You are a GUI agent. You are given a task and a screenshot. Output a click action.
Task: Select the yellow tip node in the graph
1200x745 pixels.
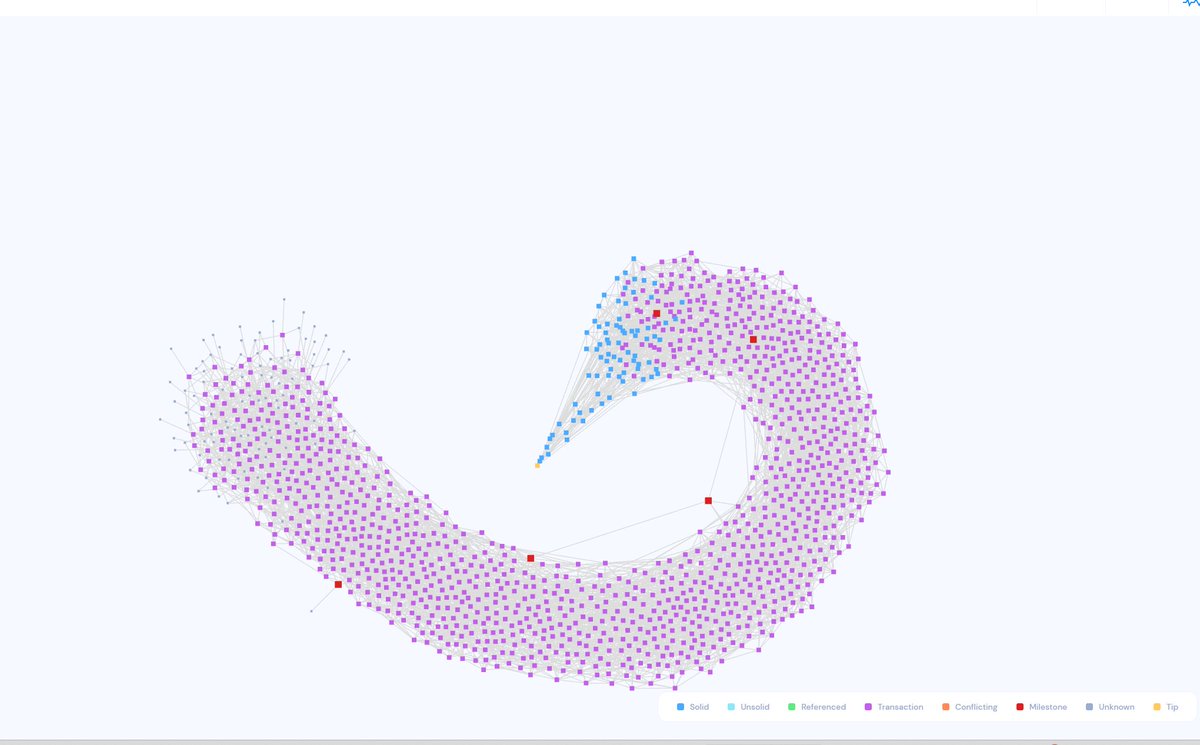tap(537, 465)
